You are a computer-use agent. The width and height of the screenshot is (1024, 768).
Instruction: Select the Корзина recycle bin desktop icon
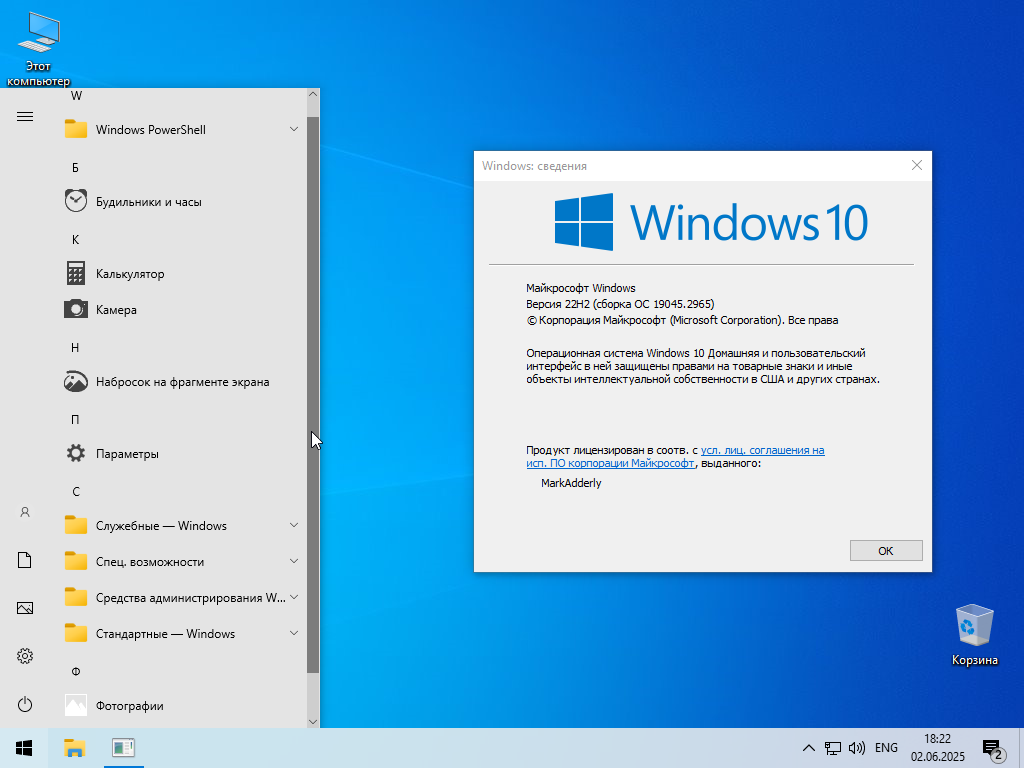[974, 635]
